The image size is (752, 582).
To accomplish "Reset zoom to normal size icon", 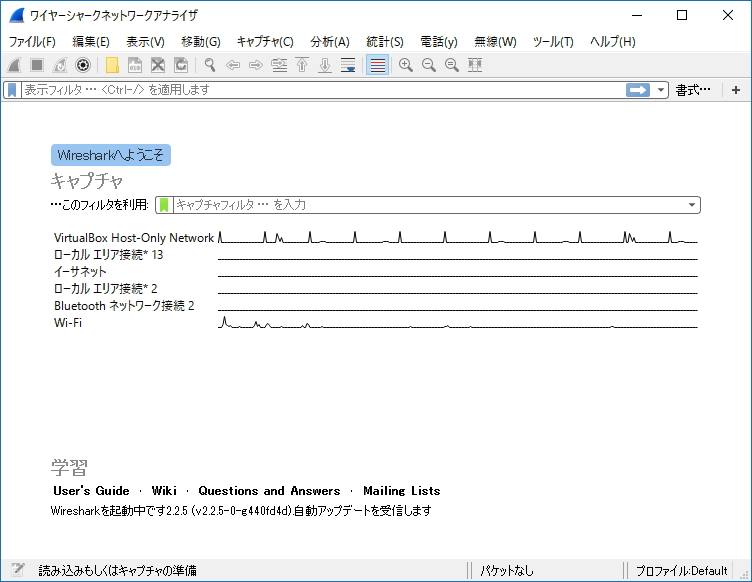I will point(452,65).
